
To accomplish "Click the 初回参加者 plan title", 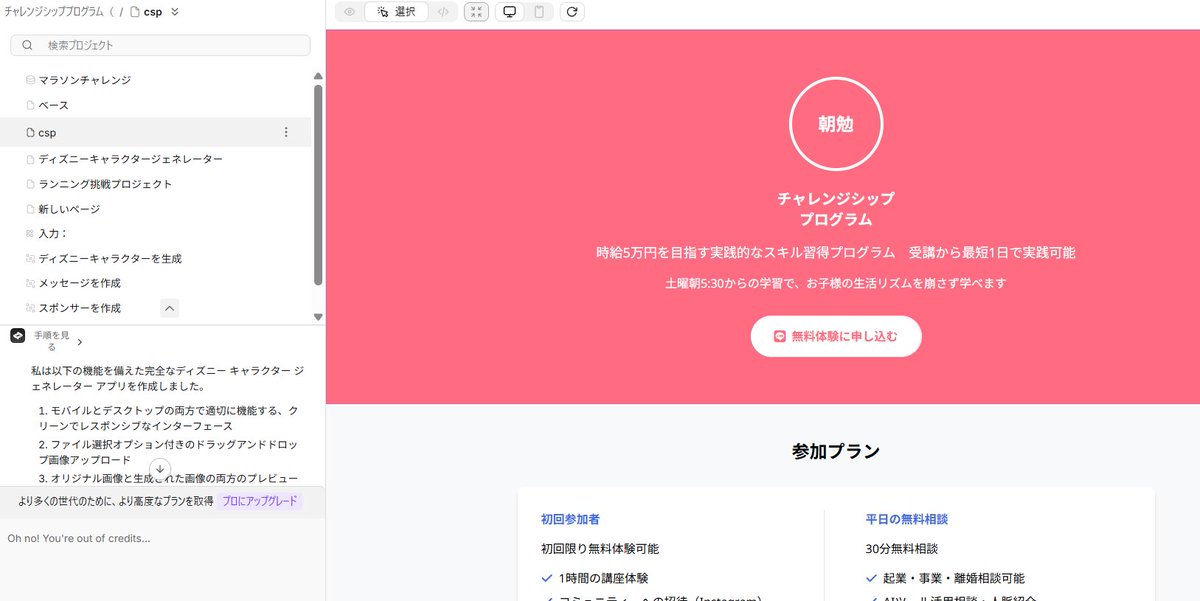I will [x=570, y=519].
